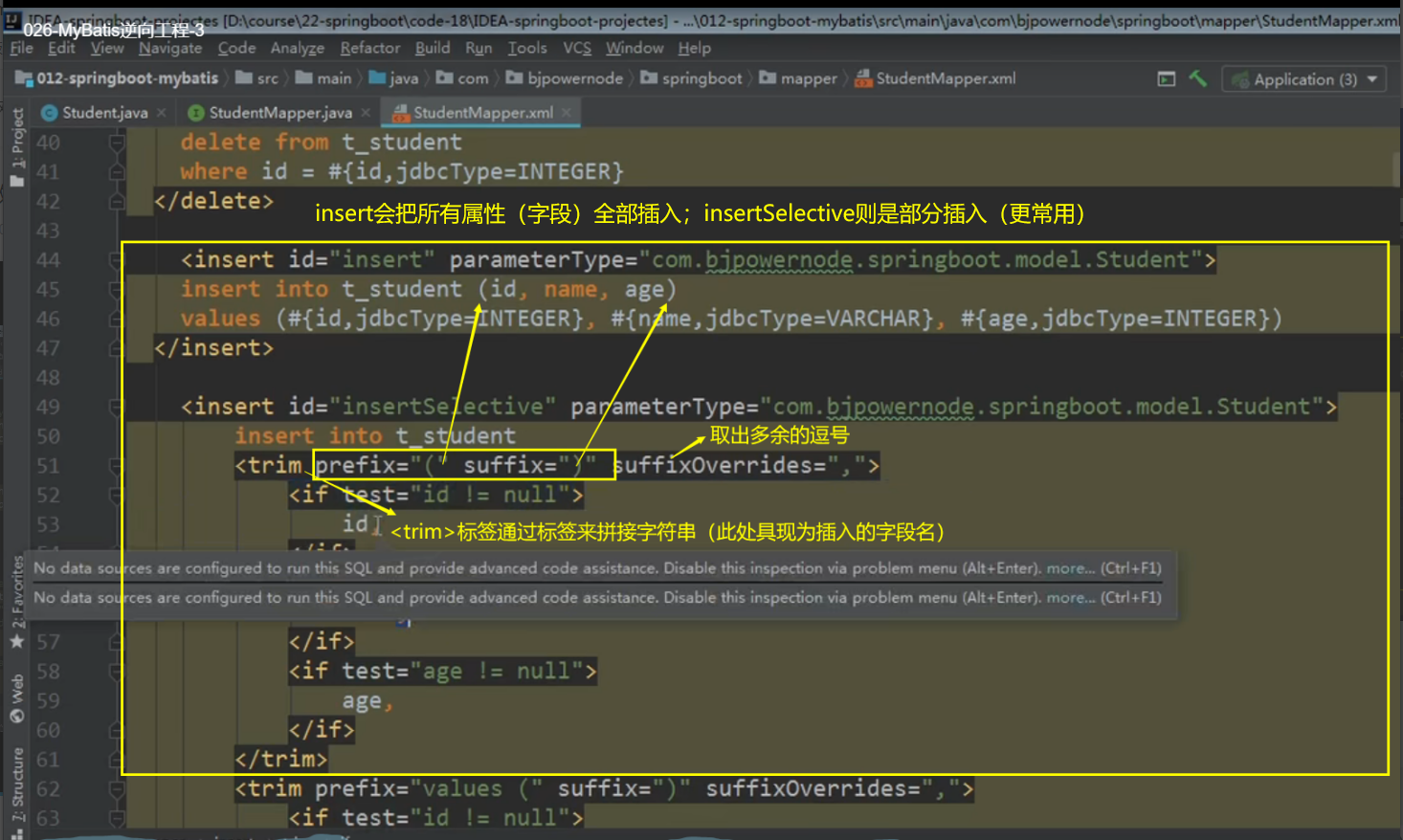1403x840 pixels.
Task: Click the java breadcrumb folder
Action: (393, 78)
